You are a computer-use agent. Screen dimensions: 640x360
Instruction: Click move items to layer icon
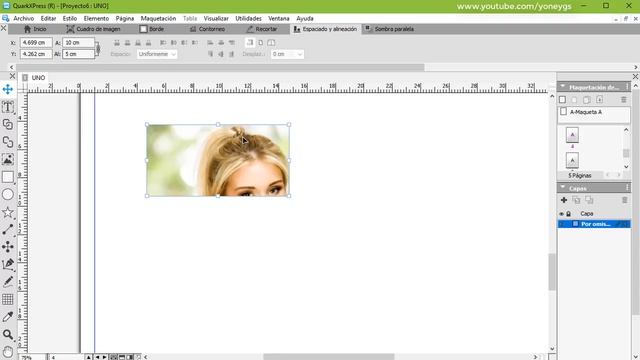click(x=576, y=200)
